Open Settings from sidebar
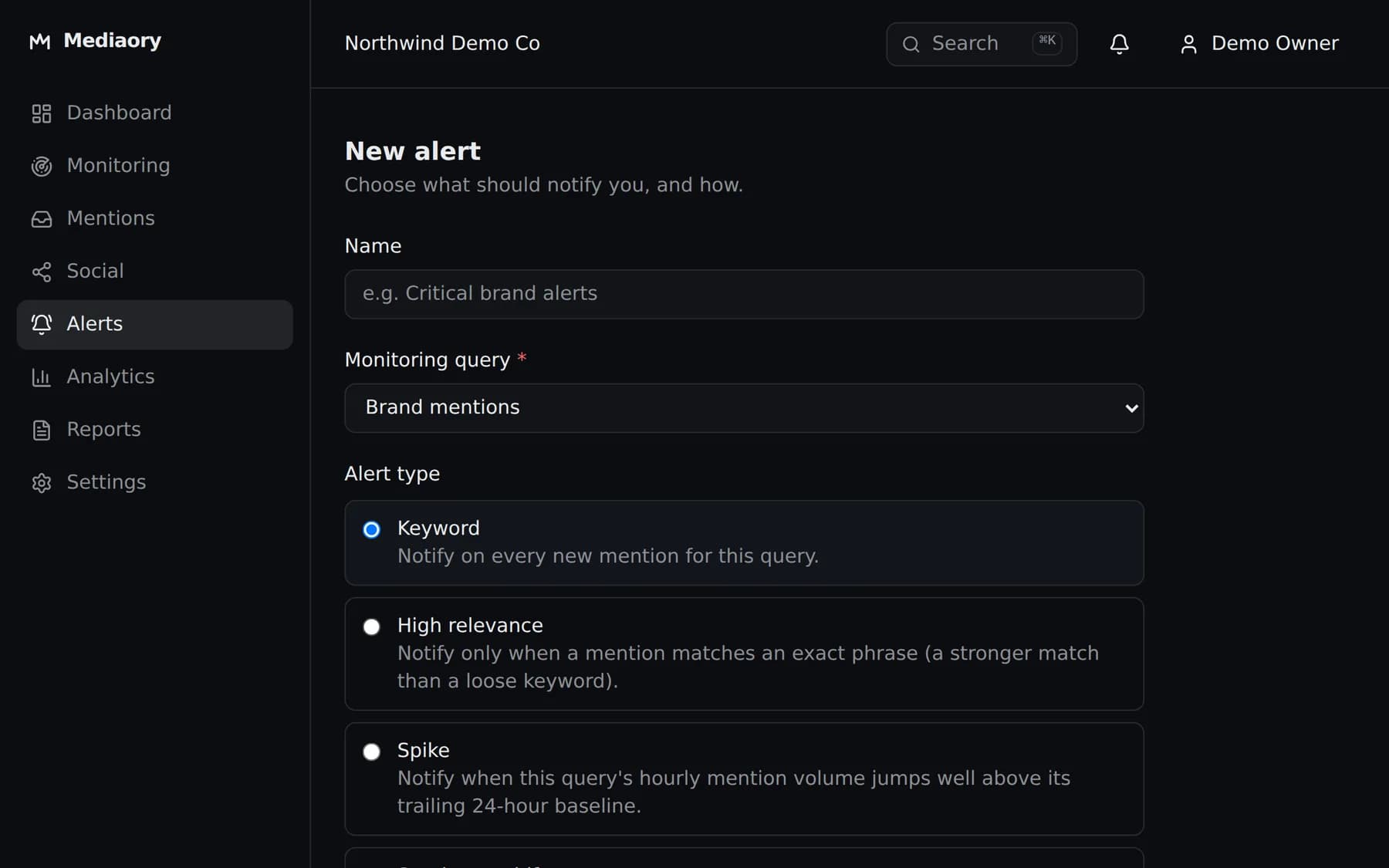 pos(154,483)
